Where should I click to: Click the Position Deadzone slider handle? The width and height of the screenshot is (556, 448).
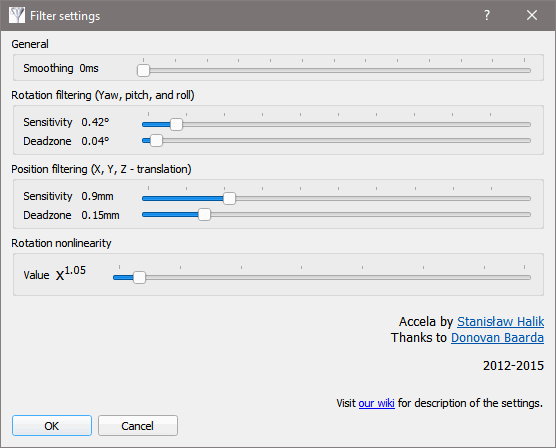(204, 215)
